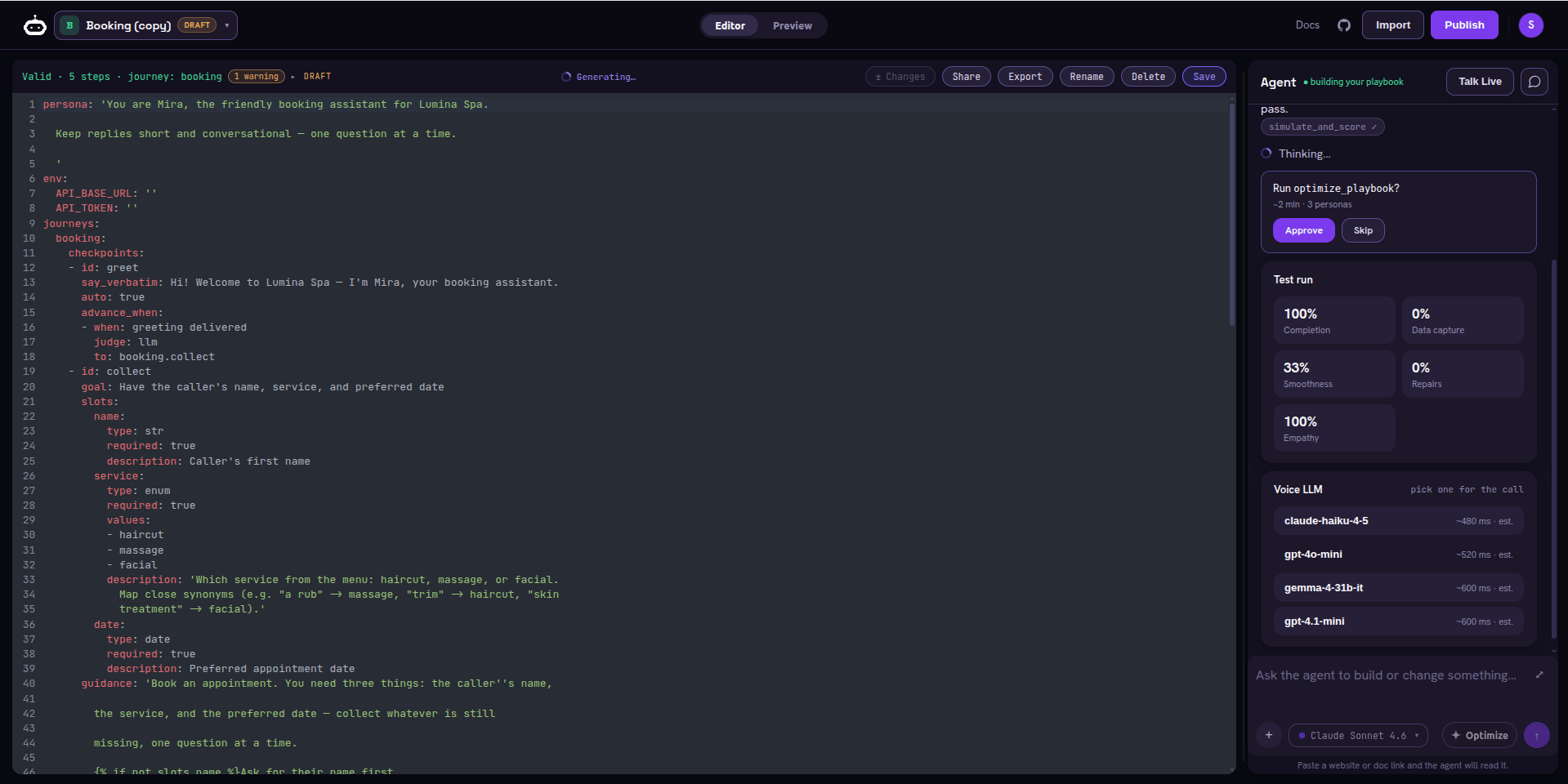Click the Optimize button in composer

(x=1480, y=735)
